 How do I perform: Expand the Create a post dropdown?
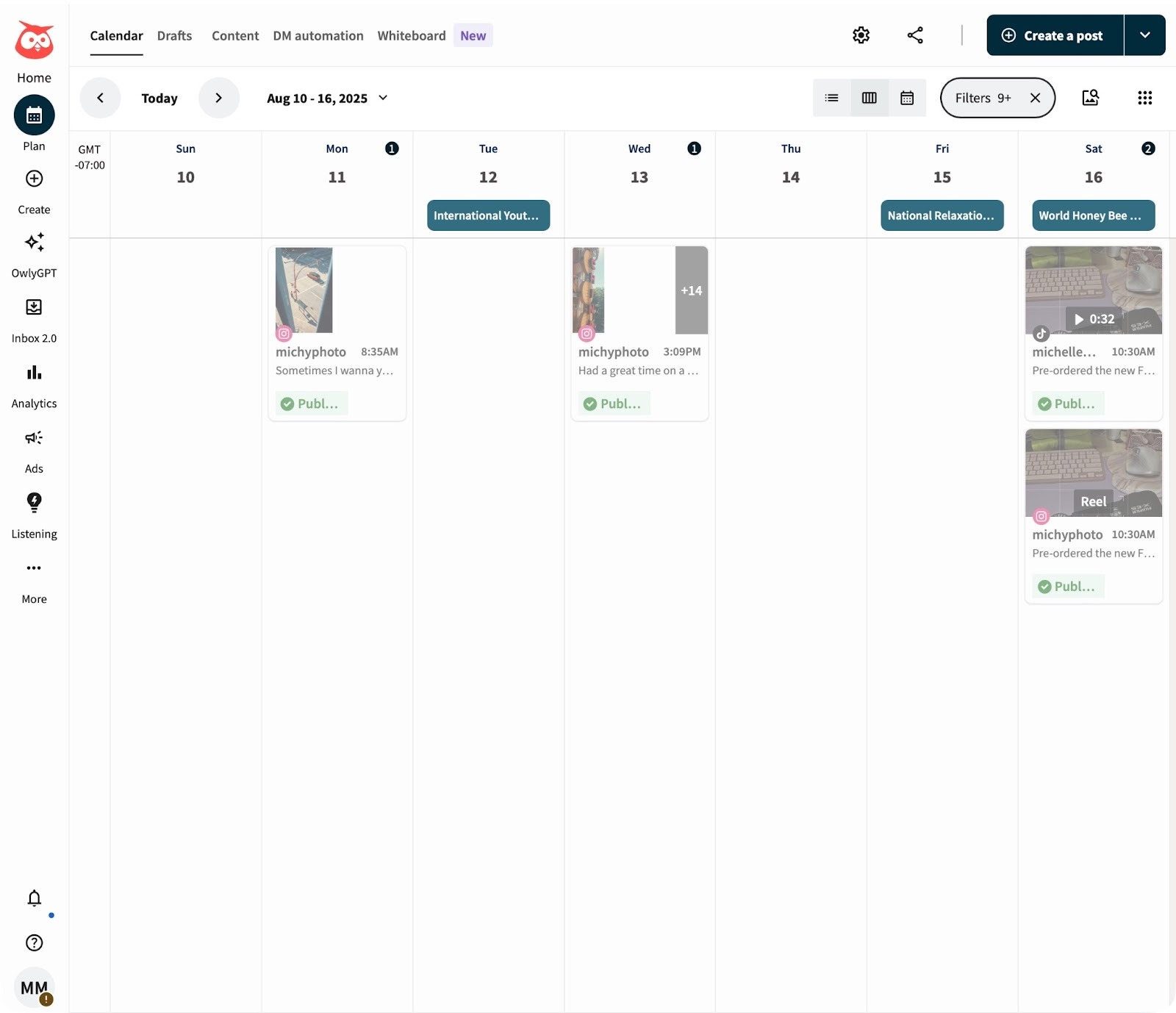coord(1144,35)
